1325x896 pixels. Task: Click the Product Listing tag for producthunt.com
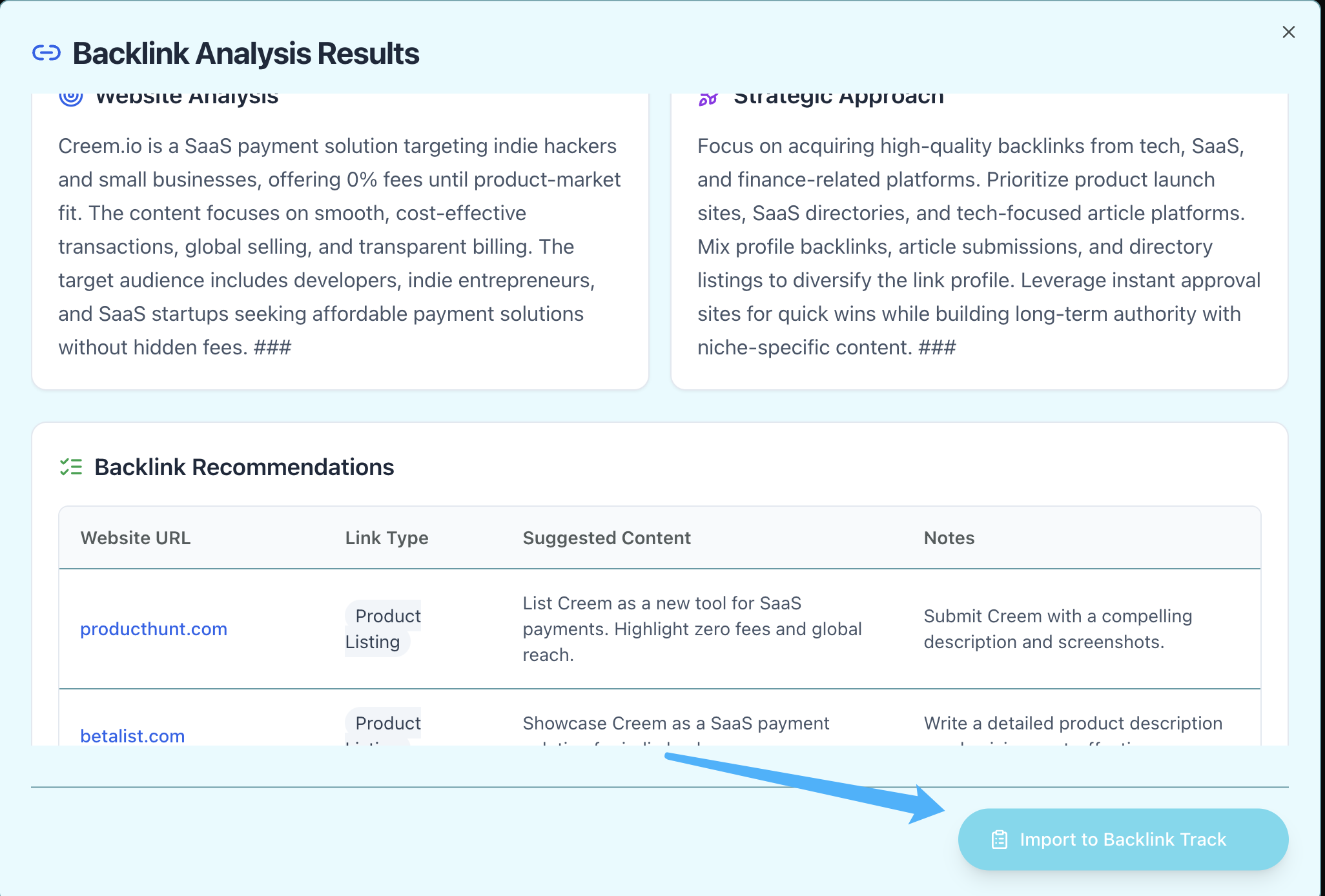[x=383, y=629]
